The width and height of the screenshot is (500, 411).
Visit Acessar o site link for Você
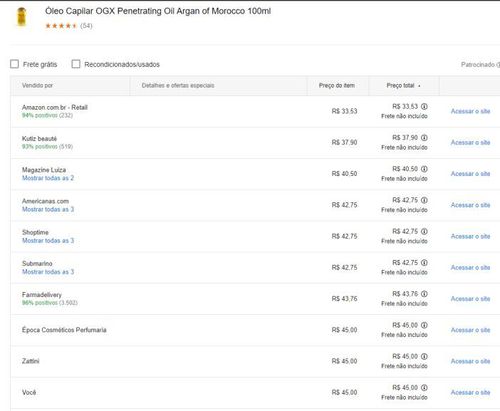coord(470,393)
